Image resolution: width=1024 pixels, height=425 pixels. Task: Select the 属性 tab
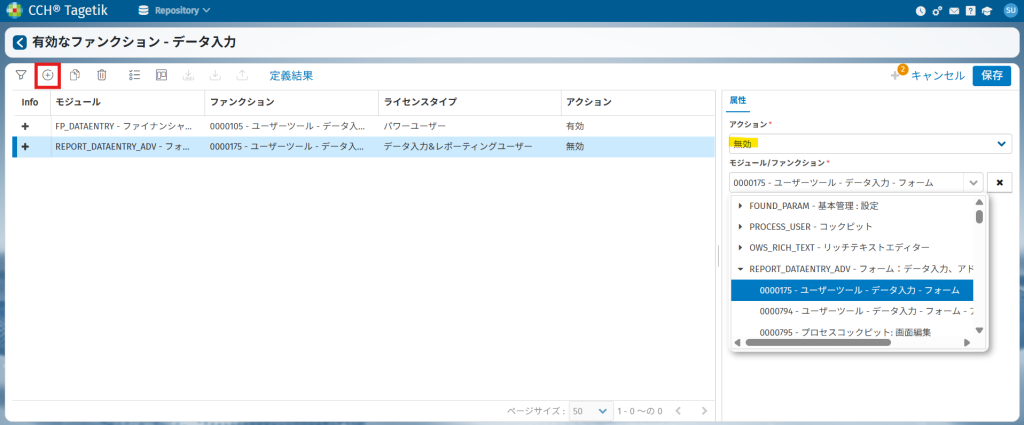[738, 101]
